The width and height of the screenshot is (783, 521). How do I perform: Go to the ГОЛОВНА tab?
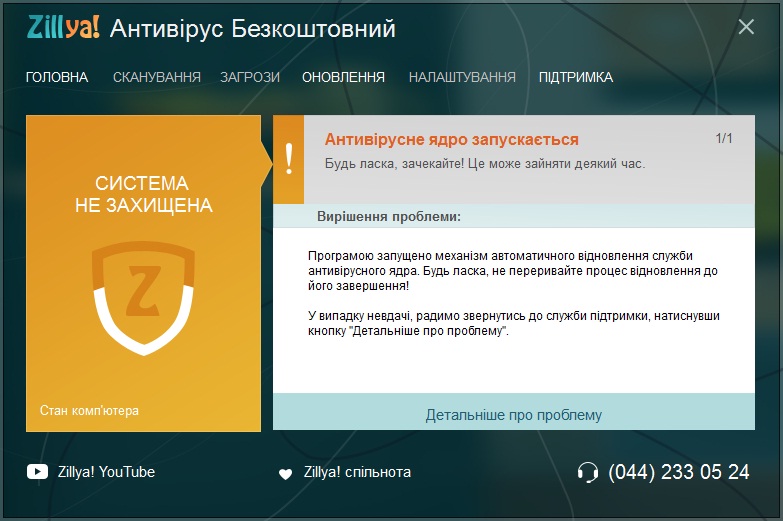57,77
